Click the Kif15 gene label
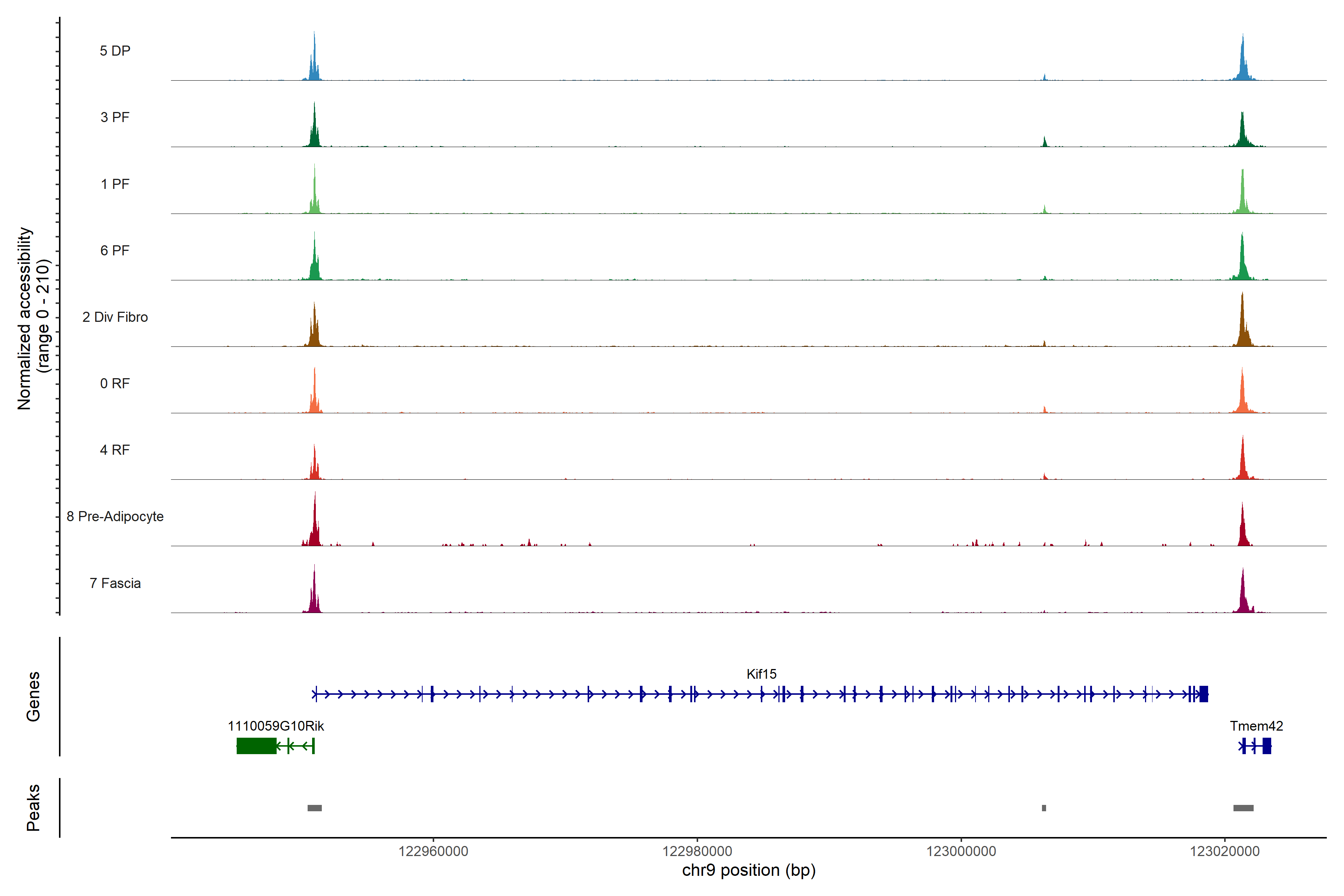The image size is (1344, 896). tap(761, 674)
